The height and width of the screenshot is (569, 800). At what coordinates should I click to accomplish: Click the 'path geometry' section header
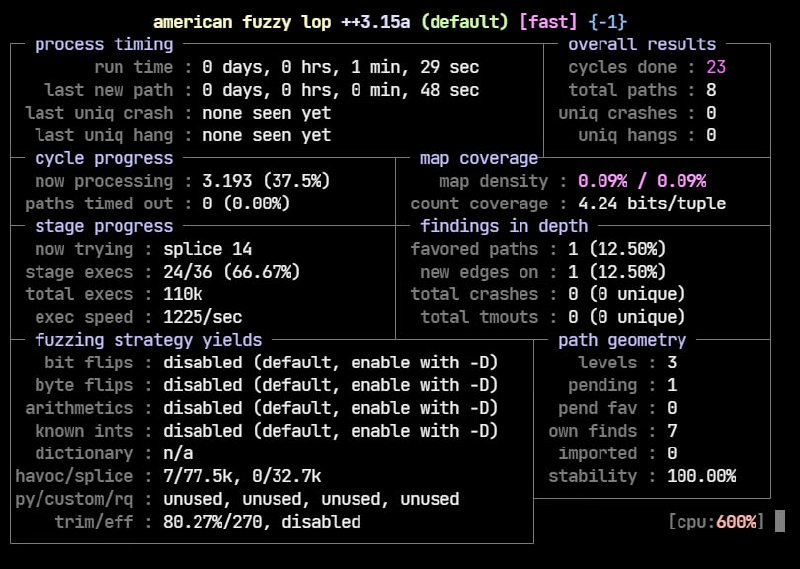click(x=622, y=340)
